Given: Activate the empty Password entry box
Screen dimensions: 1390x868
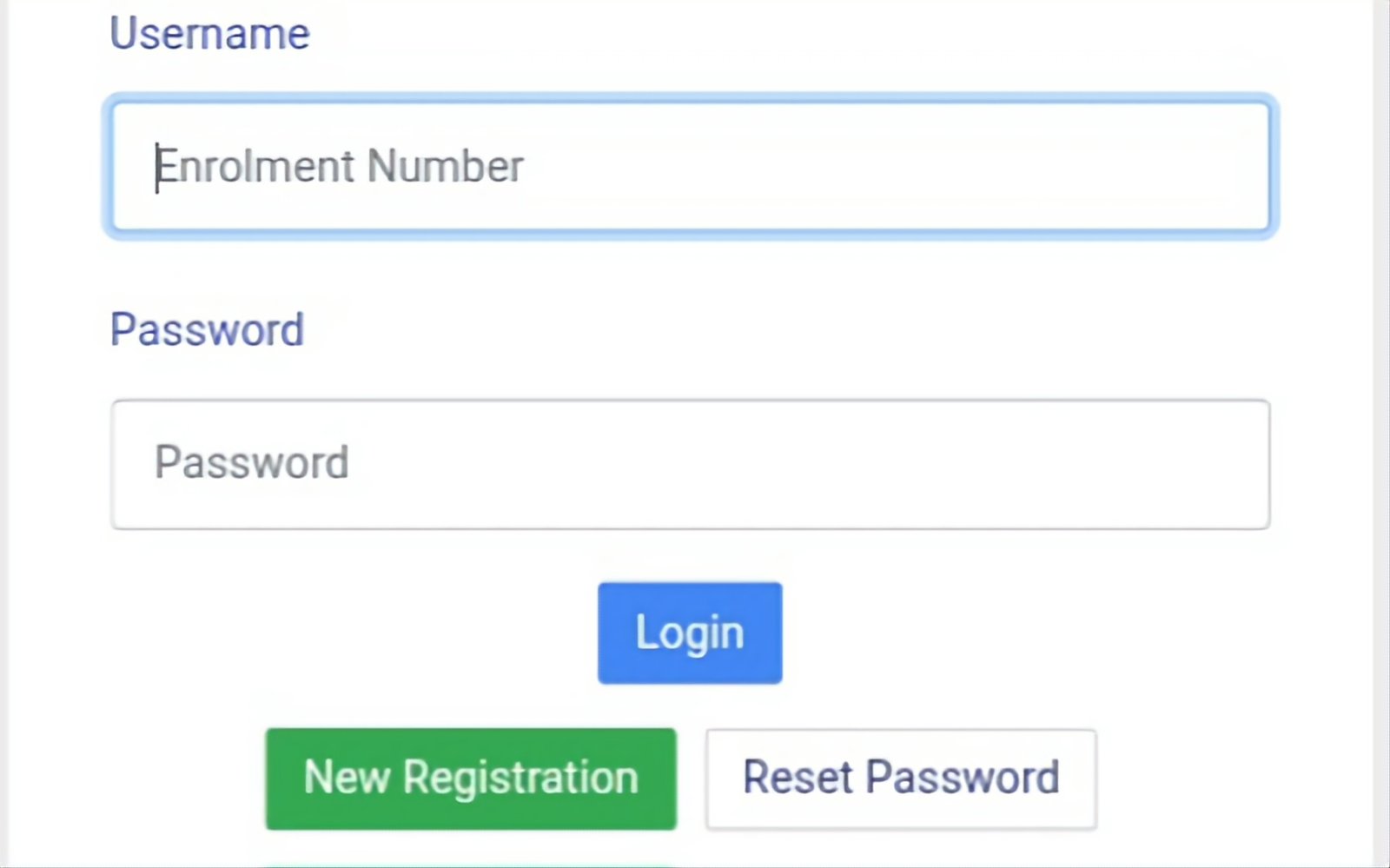Looking at the screenshot, I should (x=690, y=464).
